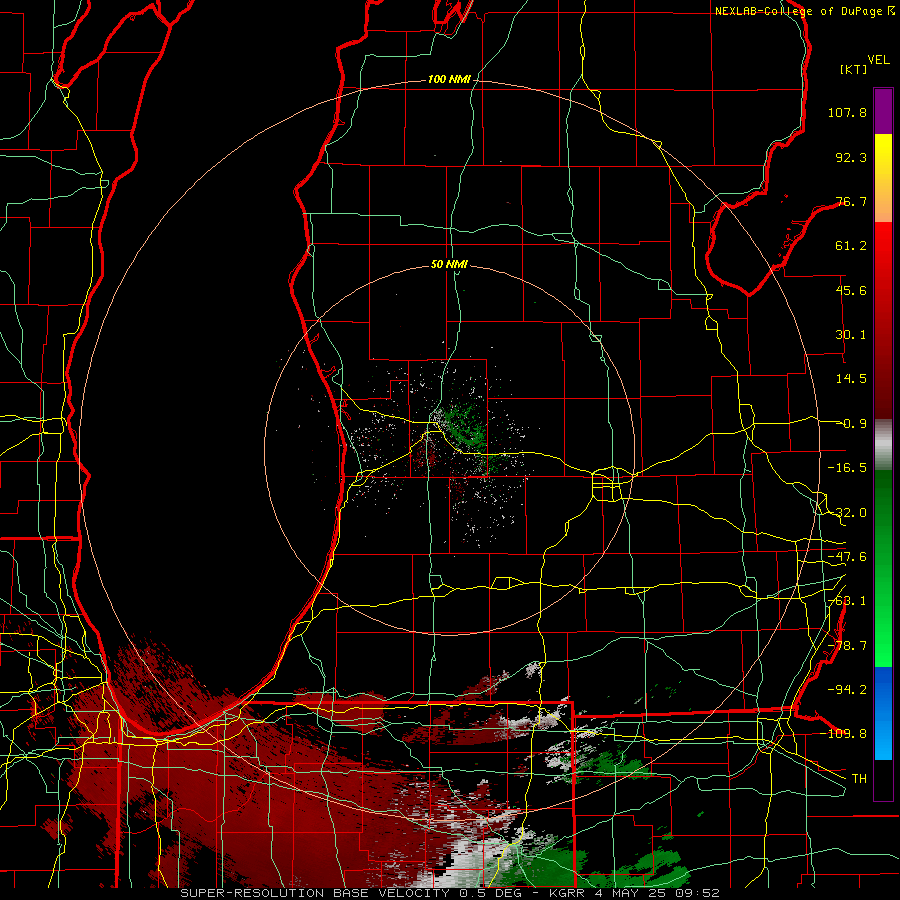
Task: Pick the yellow-orange segment of the color bar
Action: point(883,178)
